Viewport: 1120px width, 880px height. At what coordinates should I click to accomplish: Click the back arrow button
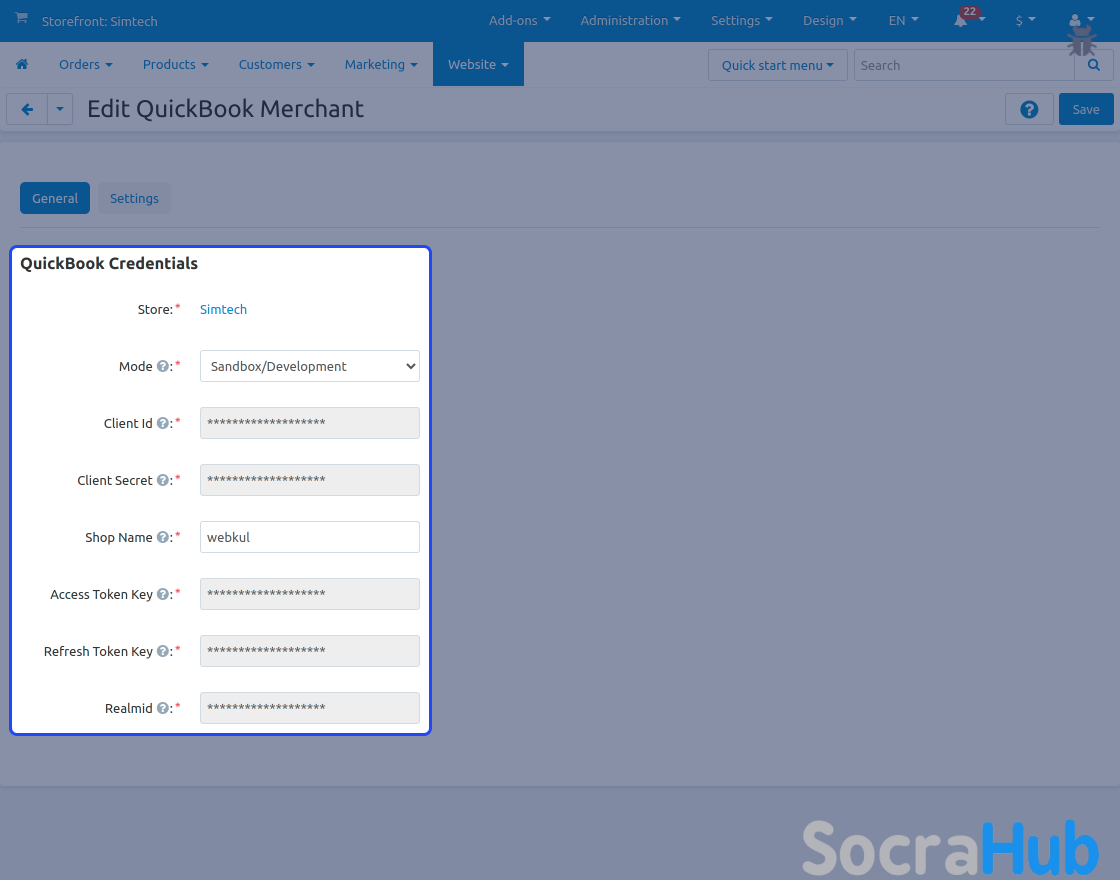pos(27,110)
